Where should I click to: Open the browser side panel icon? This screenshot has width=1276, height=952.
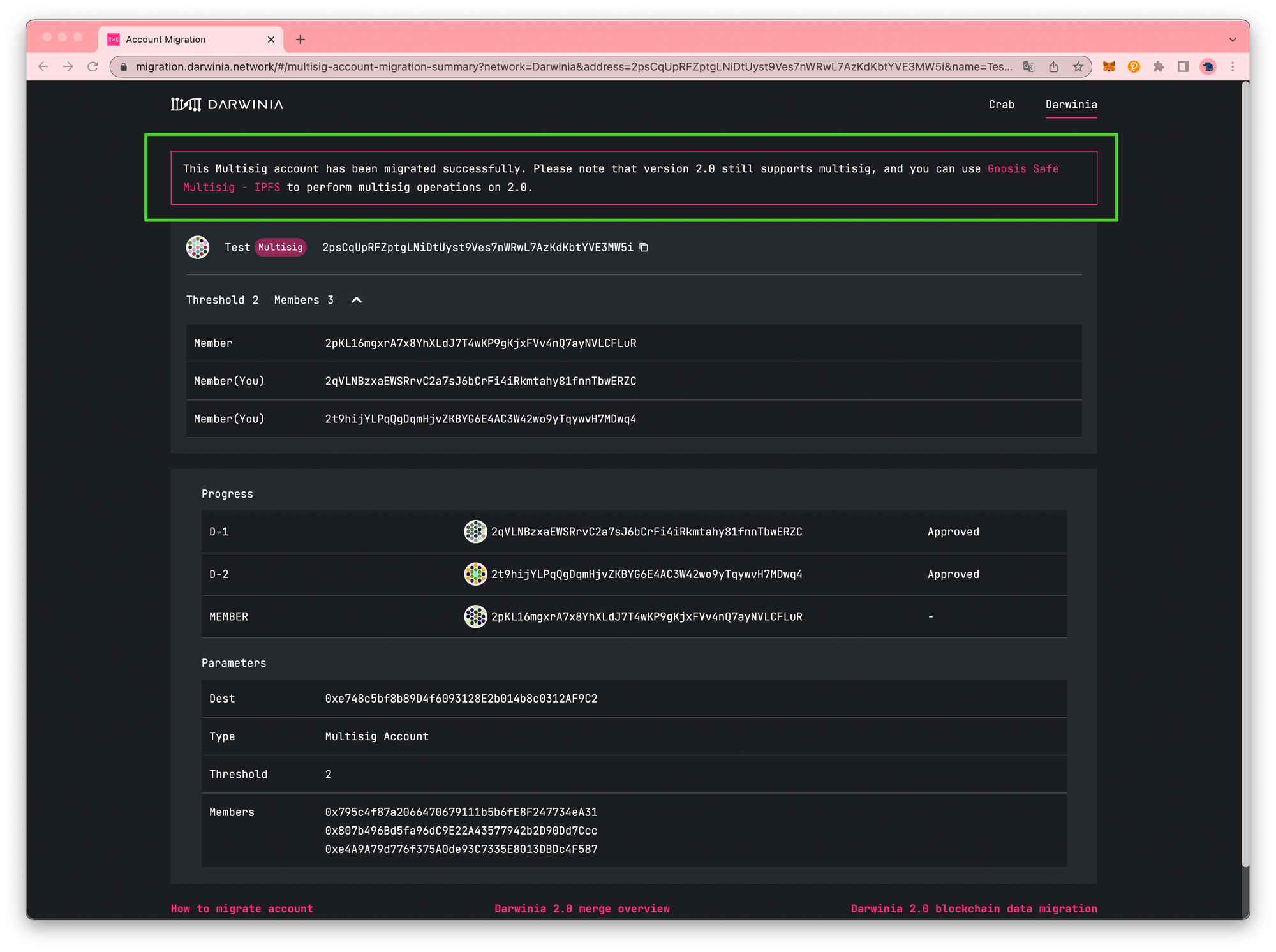pos(1183,67)
